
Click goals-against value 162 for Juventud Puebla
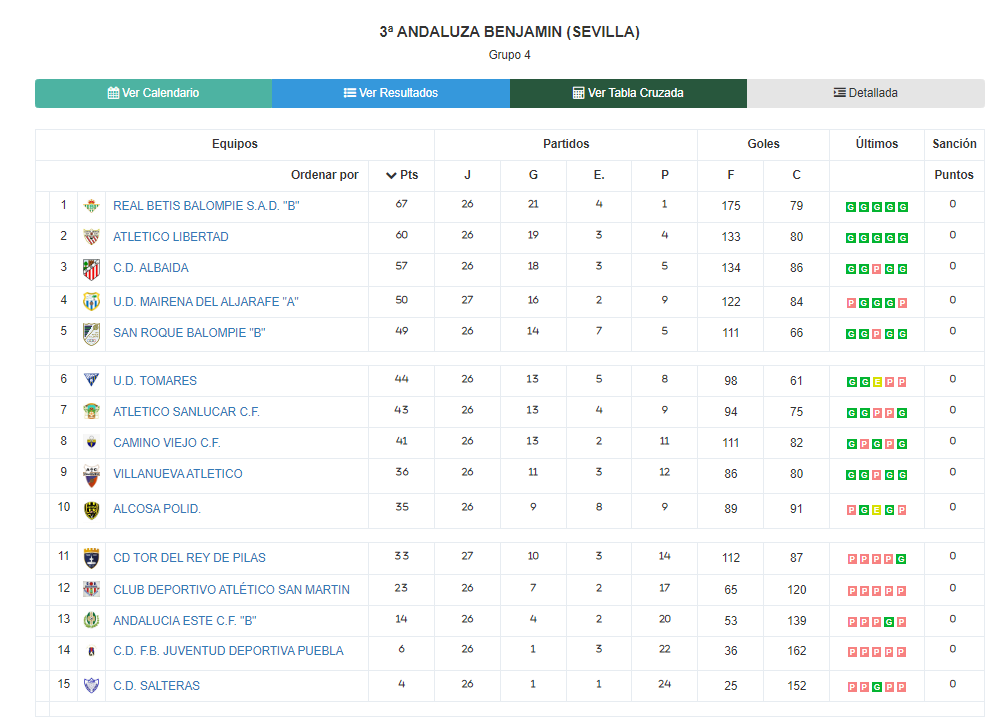coord(797,651)
